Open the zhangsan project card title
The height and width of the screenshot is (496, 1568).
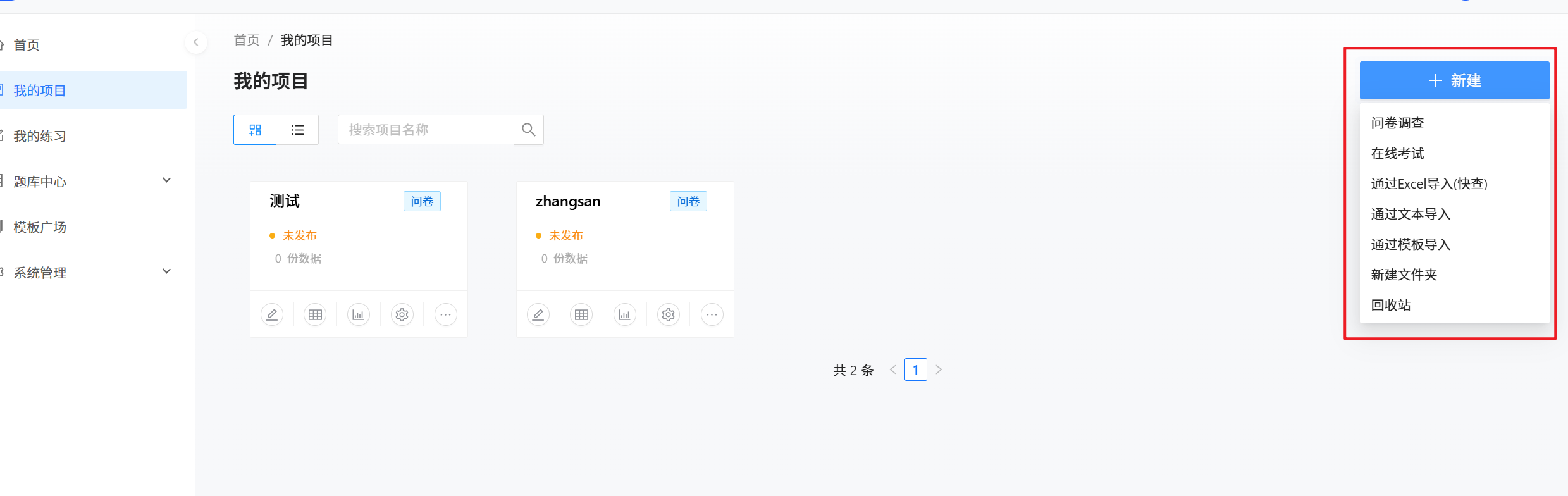[568, 201]
